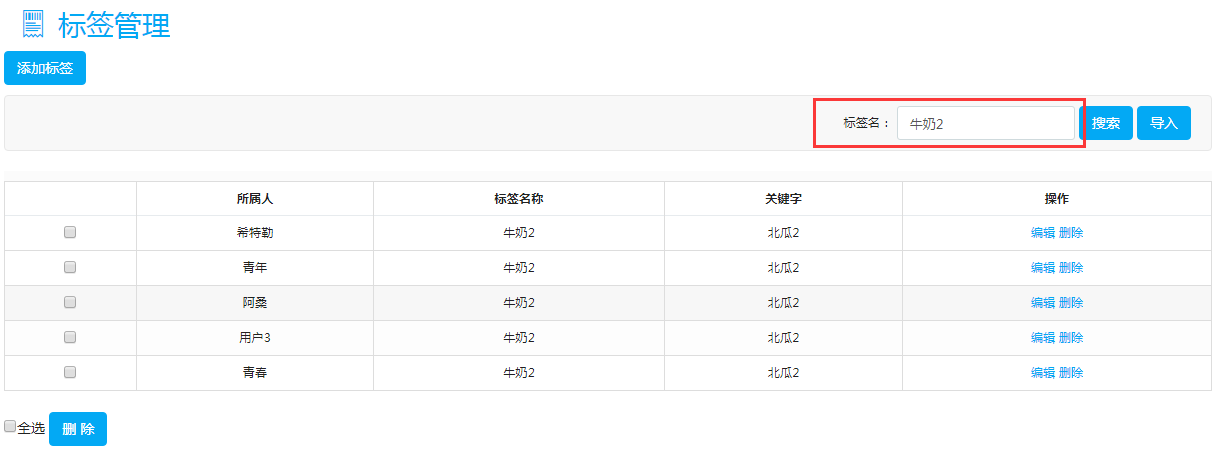Click the tag management page icon
Screen dimensions: 1224x452
click(x=33, y=25)
